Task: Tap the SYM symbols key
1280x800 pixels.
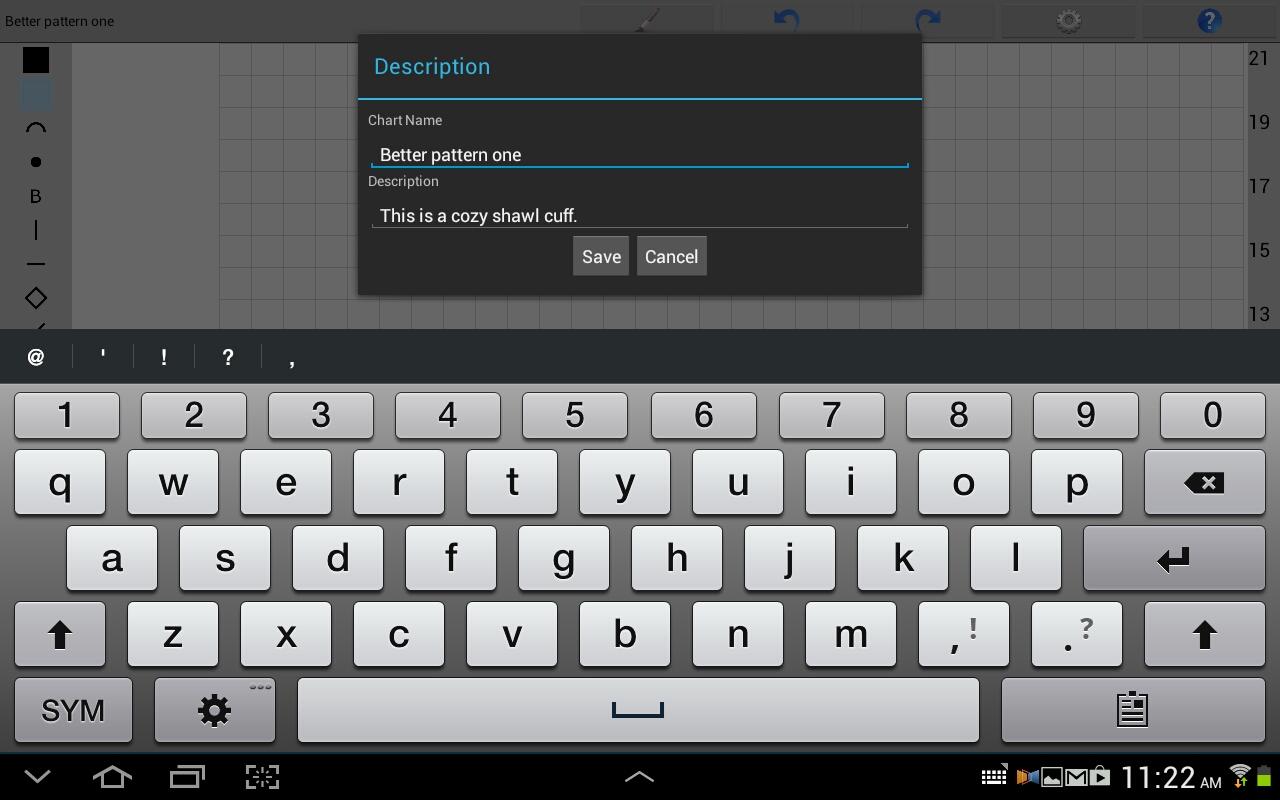Action: point(73,710)
